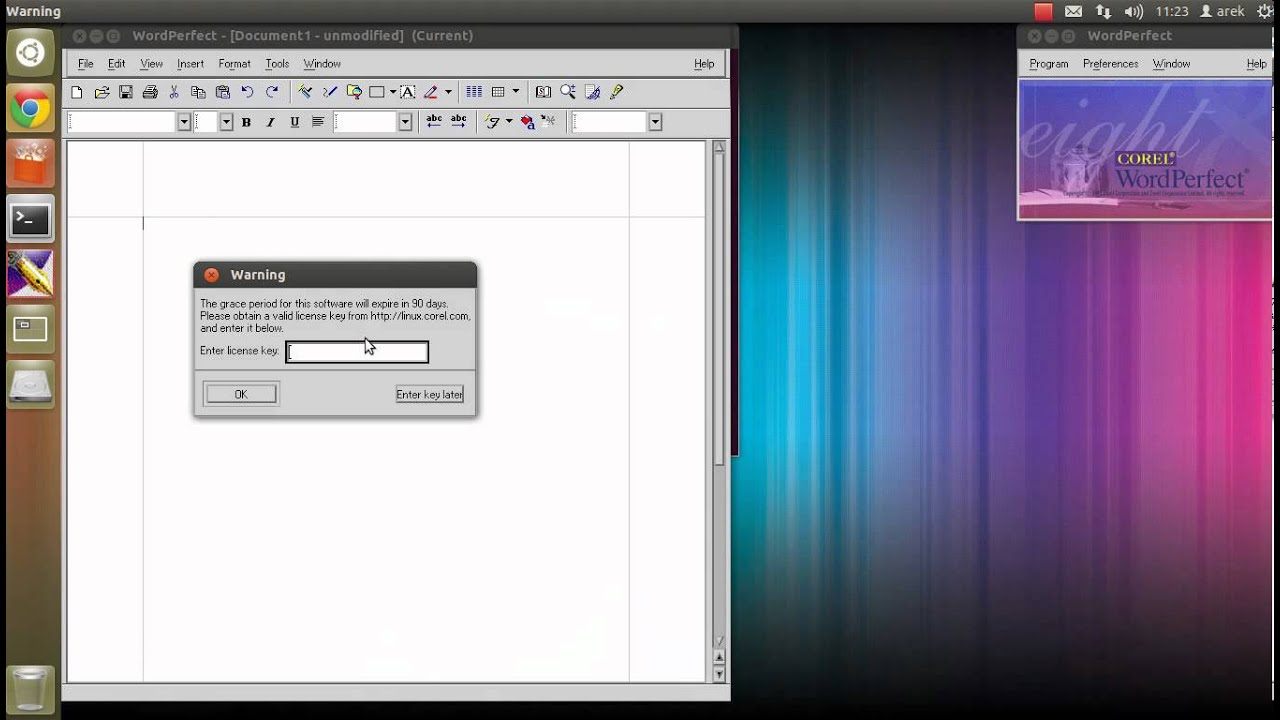Open the shape tool dropdown arrow
1280x720 pixels.
pyautogui.click(x=393, y=92)
